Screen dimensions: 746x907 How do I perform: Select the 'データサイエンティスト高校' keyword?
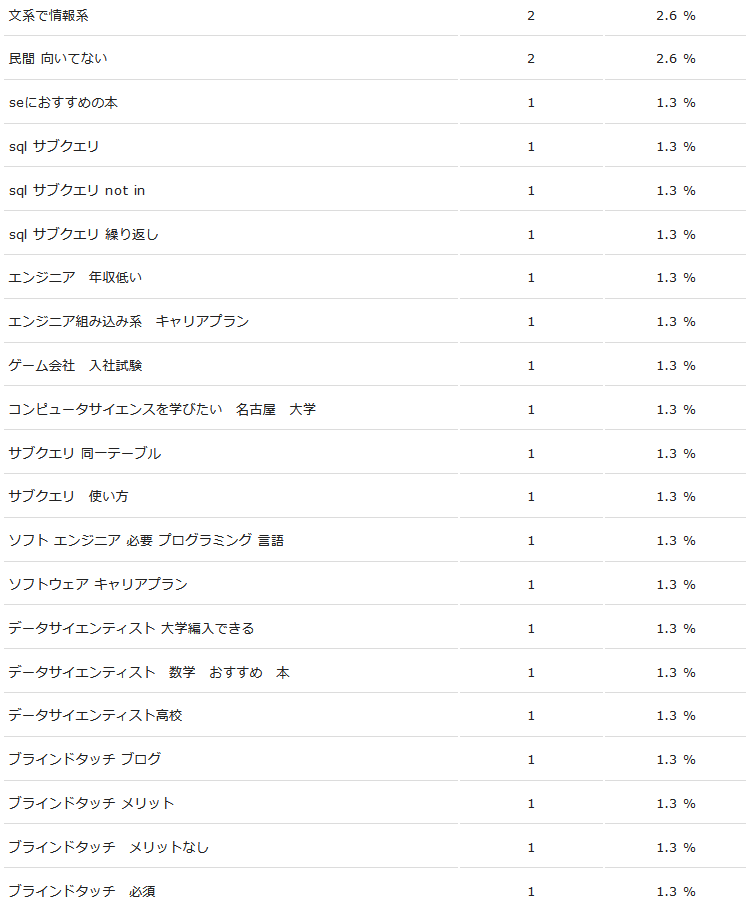[95, 716]
